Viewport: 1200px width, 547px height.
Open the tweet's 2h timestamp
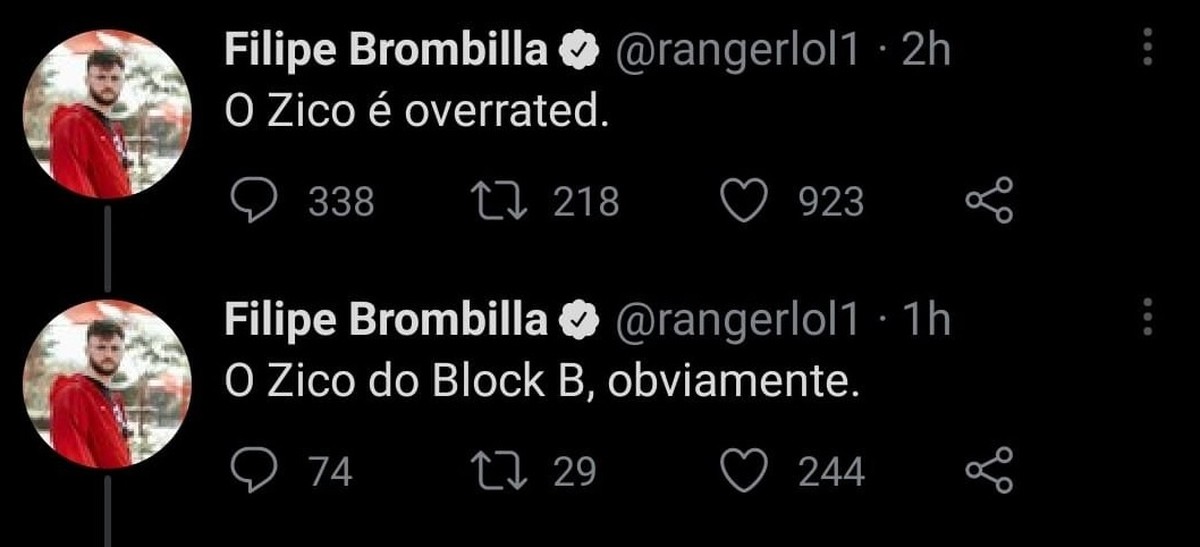(924, 52)
